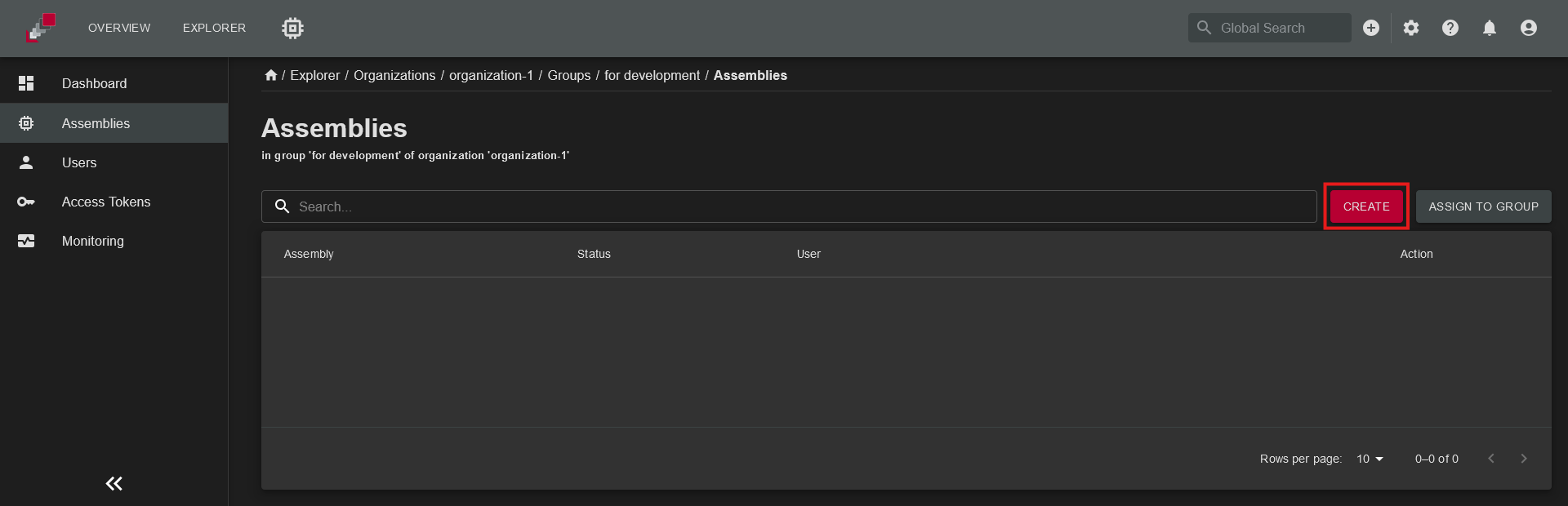Click the magnifier icon in Global Search
Image resolution: width=1568 pixels, height=506 pixels.
pyautogui.click(x=1204, y=28)
